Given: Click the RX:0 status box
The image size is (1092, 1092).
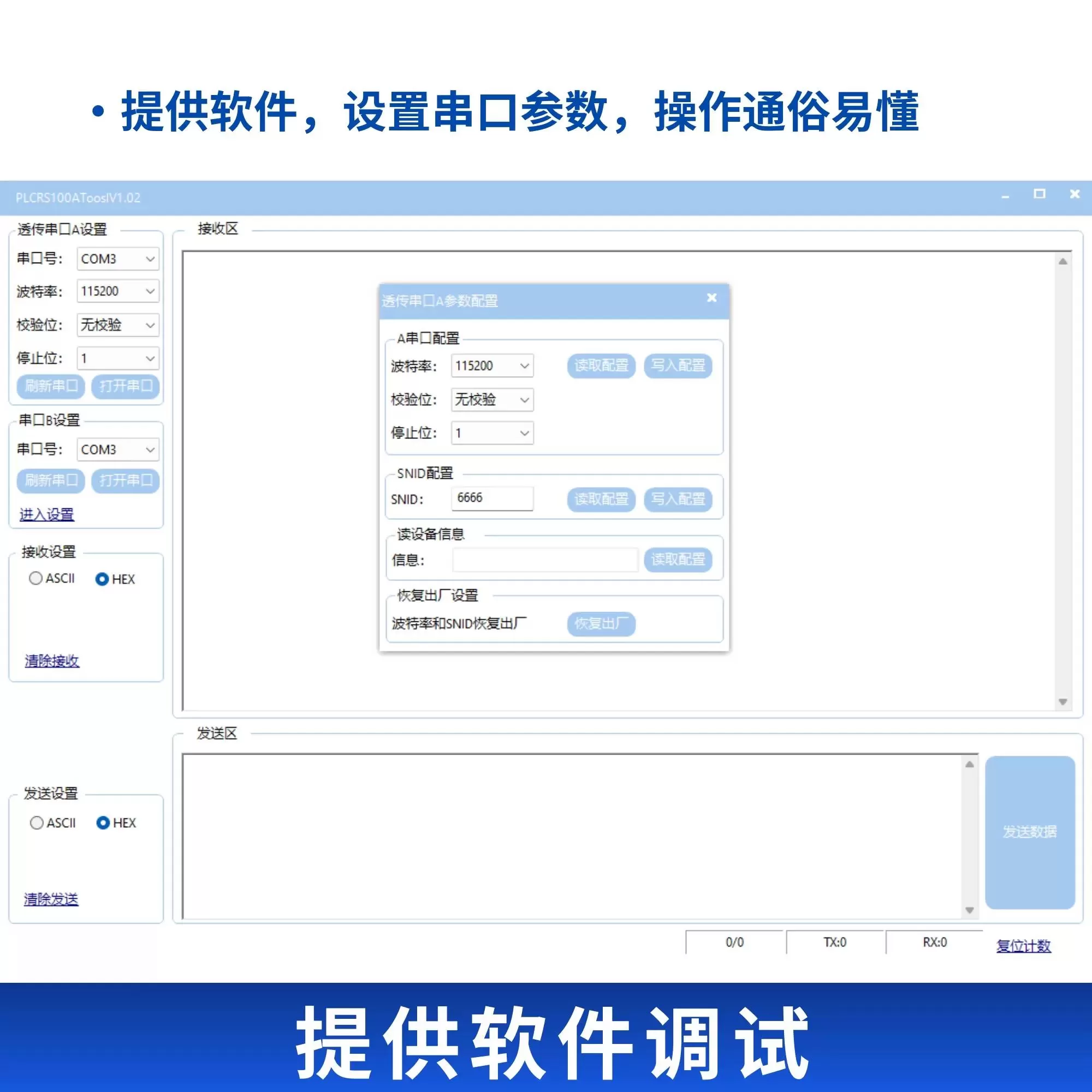Looking at the screenshot, I should pyautogui.click(x=935, y=942).
